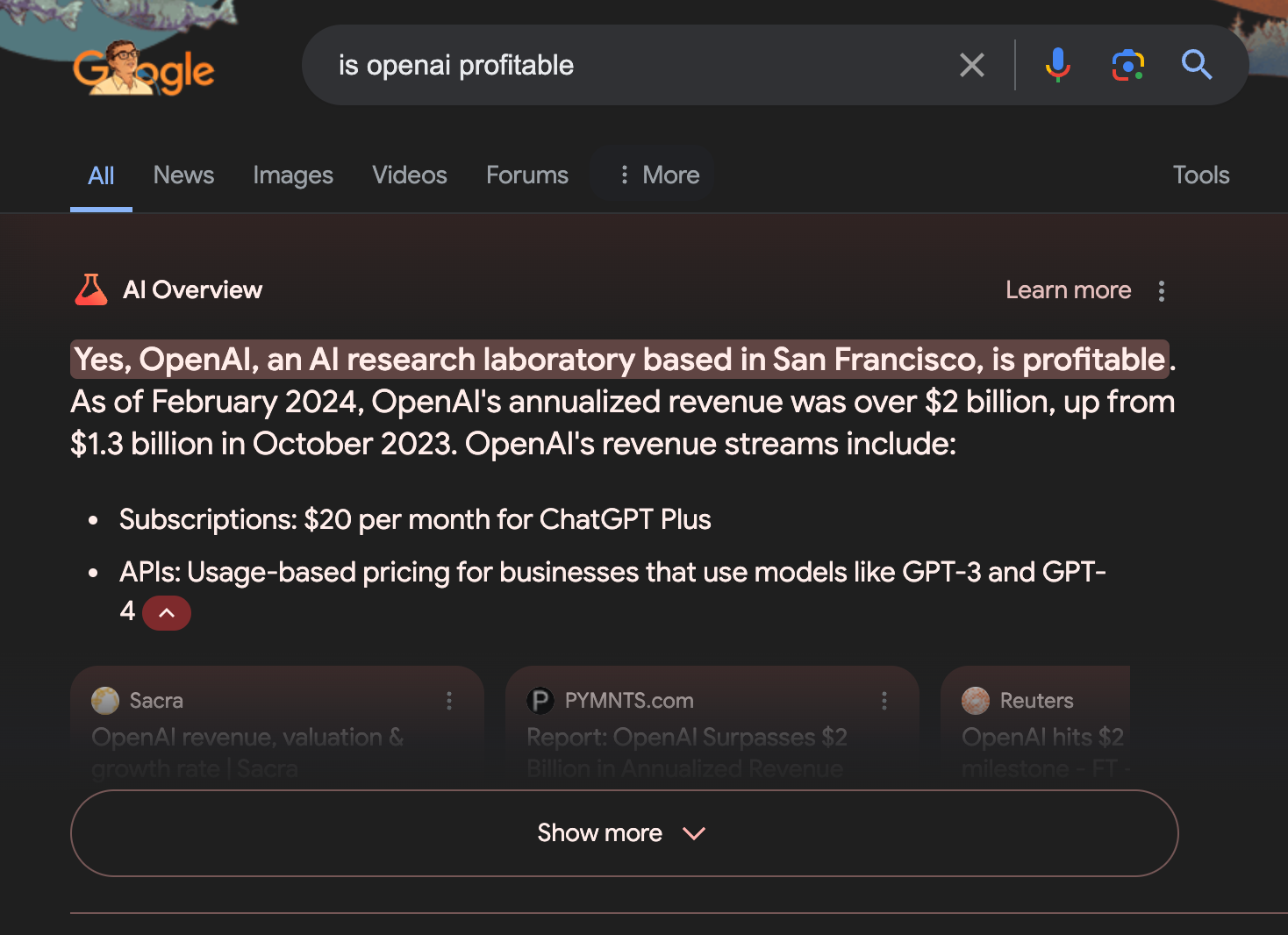Select the All results tab
Image resolution: width=1288 pixels, height=935 pixels.
pos(101,175)
